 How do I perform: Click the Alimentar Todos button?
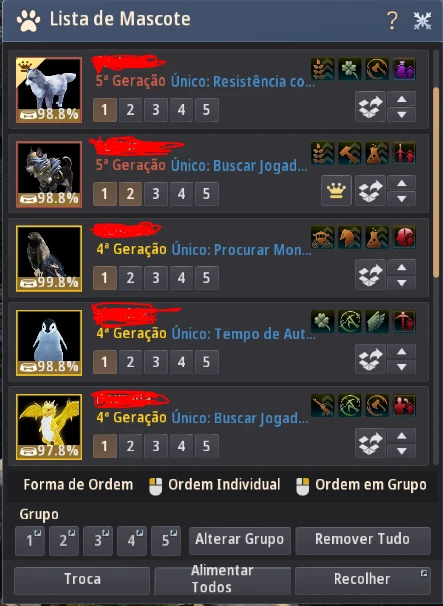tap(222, 579)
